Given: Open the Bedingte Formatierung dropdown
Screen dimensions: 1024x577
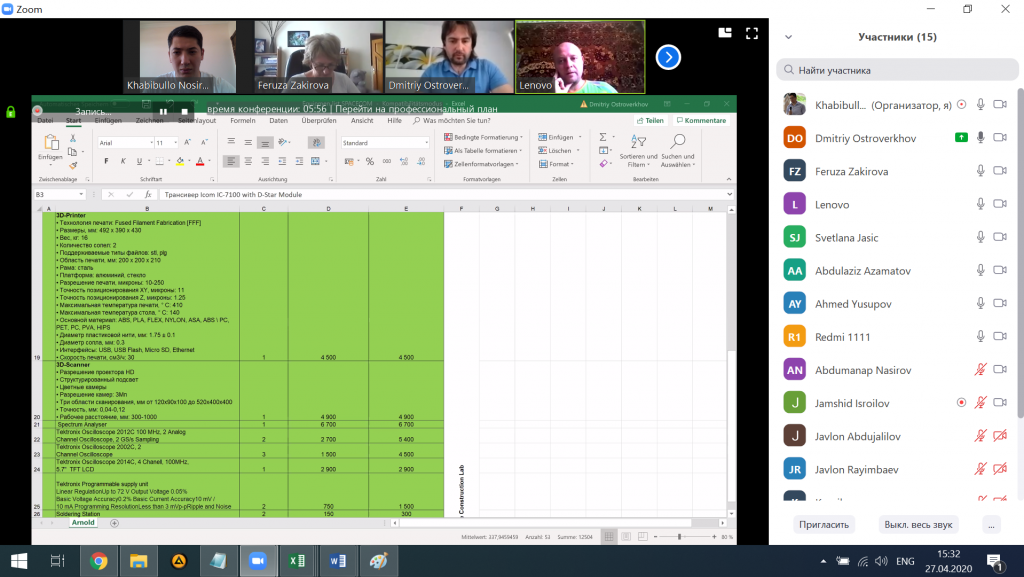Looking at the screenshot, I should point(483,137).
